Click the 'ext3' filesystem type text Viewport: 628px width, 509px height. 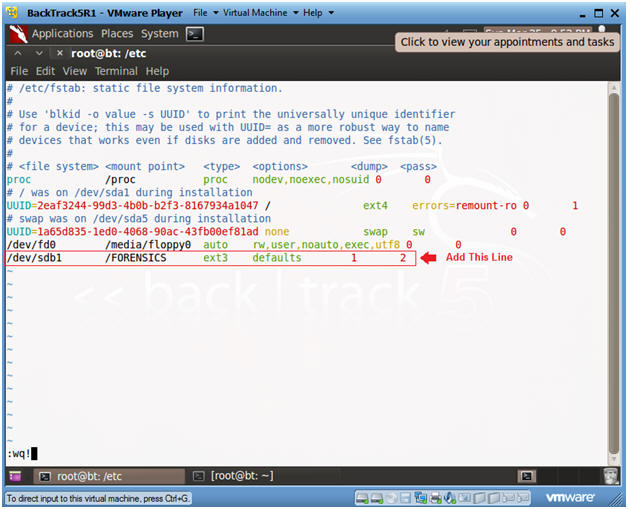215,258
